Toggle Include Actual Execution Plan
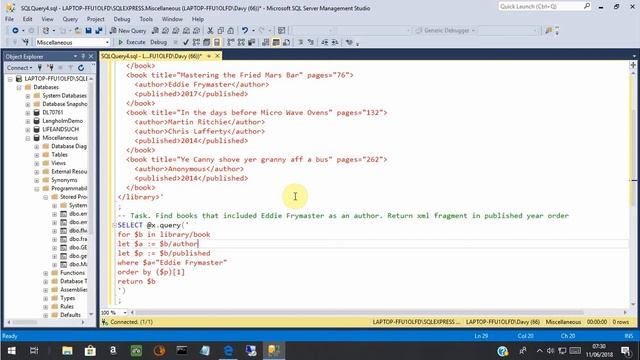Viewport: 640px width, 360px height. (x=231, y=42)
